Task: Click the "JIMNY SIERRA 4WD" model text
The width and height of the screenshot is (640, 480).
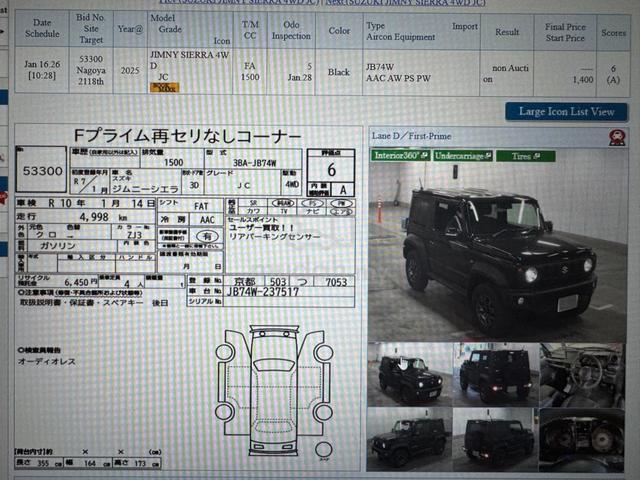Action: coord(190,60)
